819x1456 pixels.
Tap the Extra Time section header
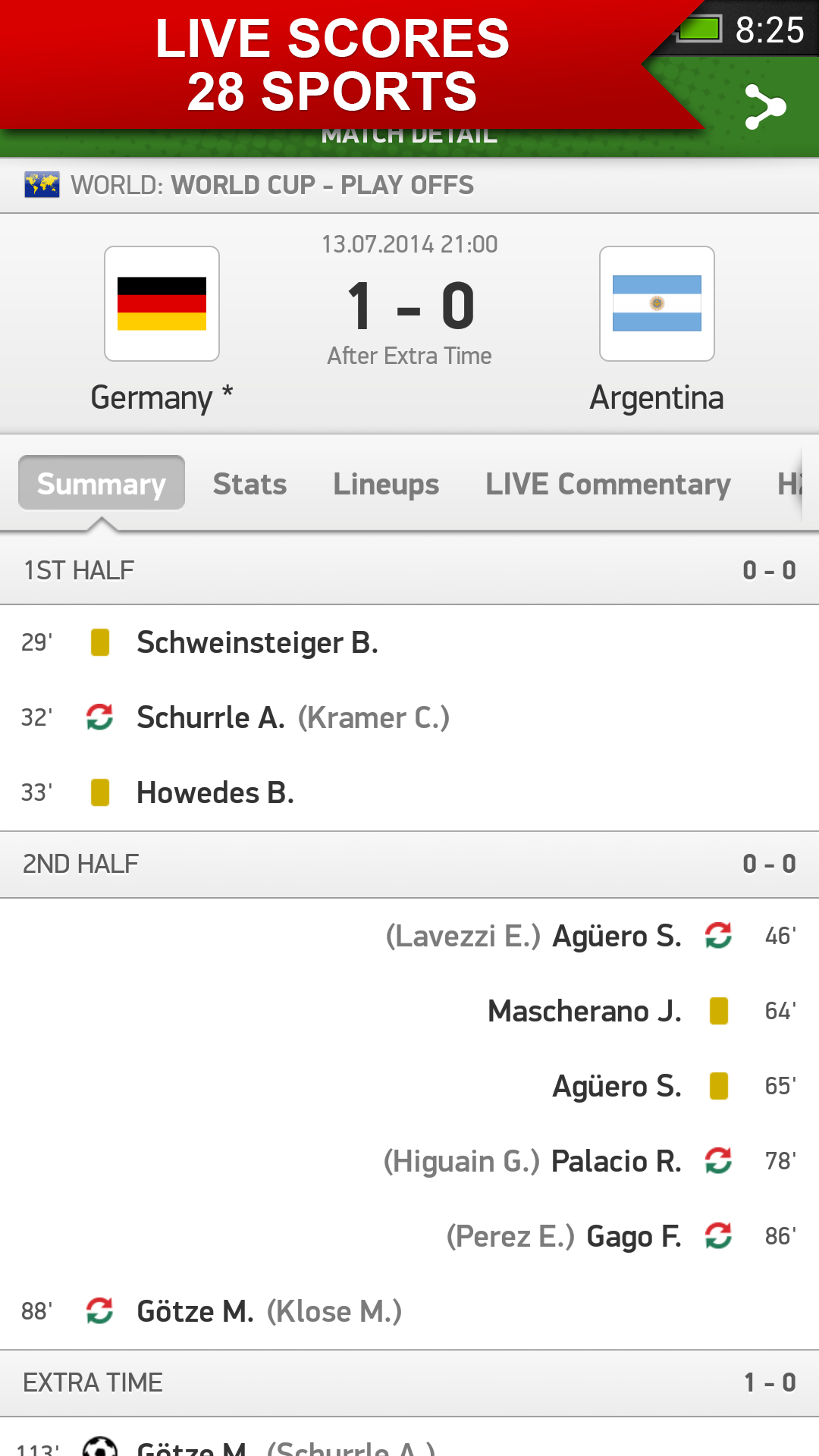(x=409, y=1382)
